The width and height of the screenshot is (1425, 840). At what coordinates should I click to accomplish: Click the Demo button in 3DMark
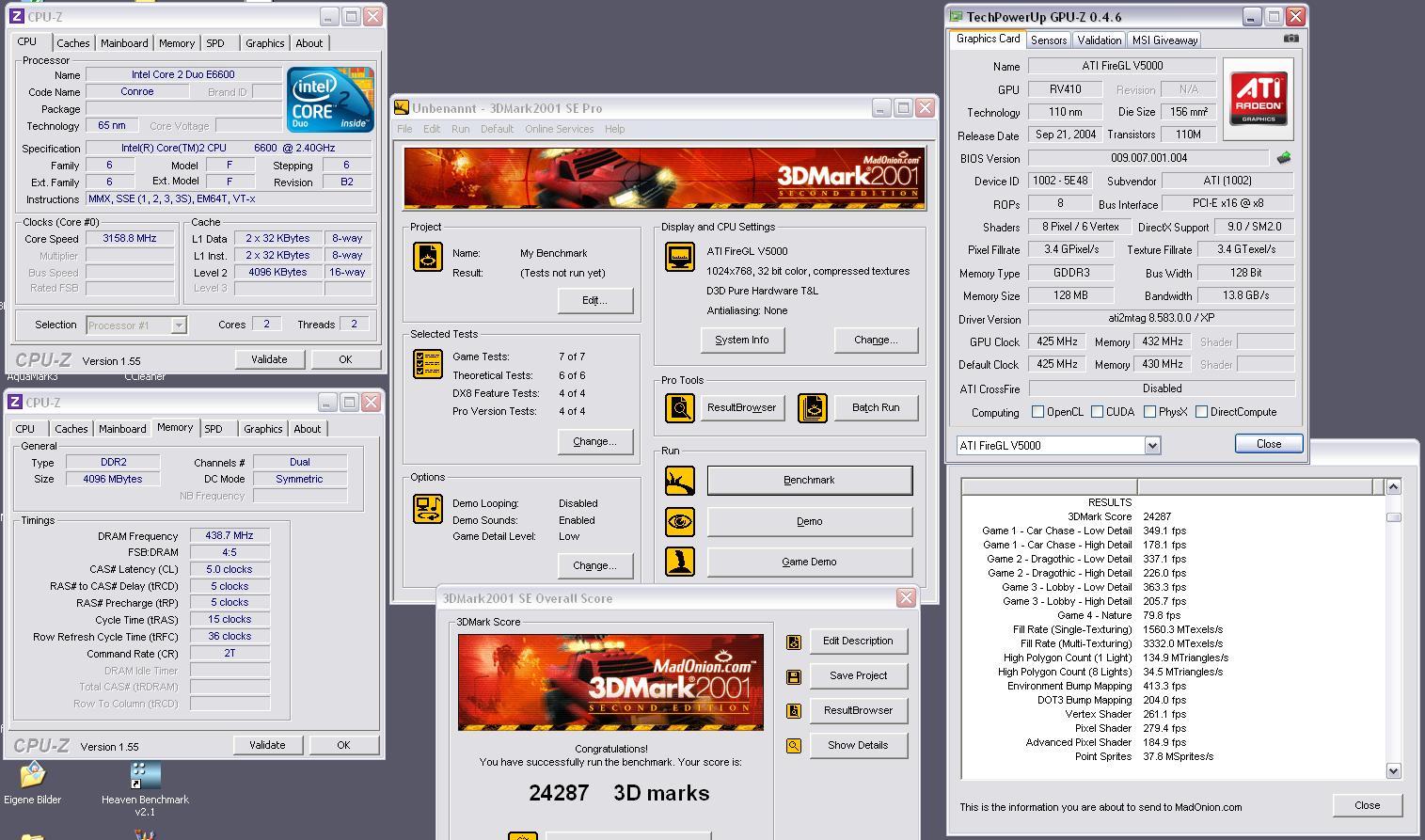pyautogui.click(x=809, y=521)
